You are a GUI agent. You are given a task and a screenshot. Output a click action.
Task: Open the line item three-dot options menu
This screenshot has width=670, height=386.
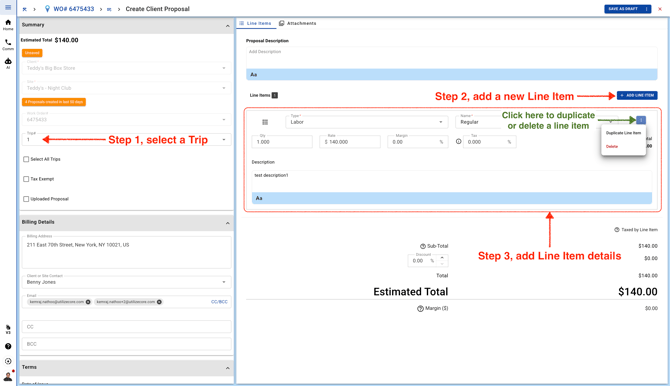click(x=641, y=121)
